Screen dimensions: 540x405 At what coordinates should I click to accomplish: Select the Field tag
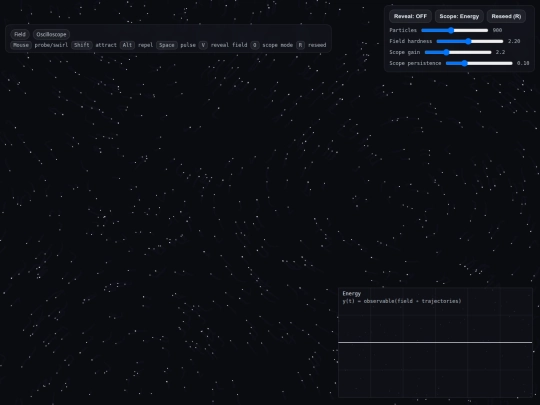(x=20, y=34)
